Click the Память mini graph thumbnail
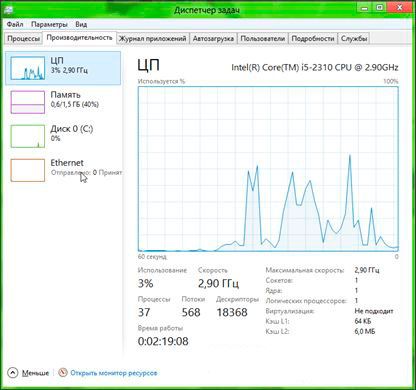 (x=28, y=102)
